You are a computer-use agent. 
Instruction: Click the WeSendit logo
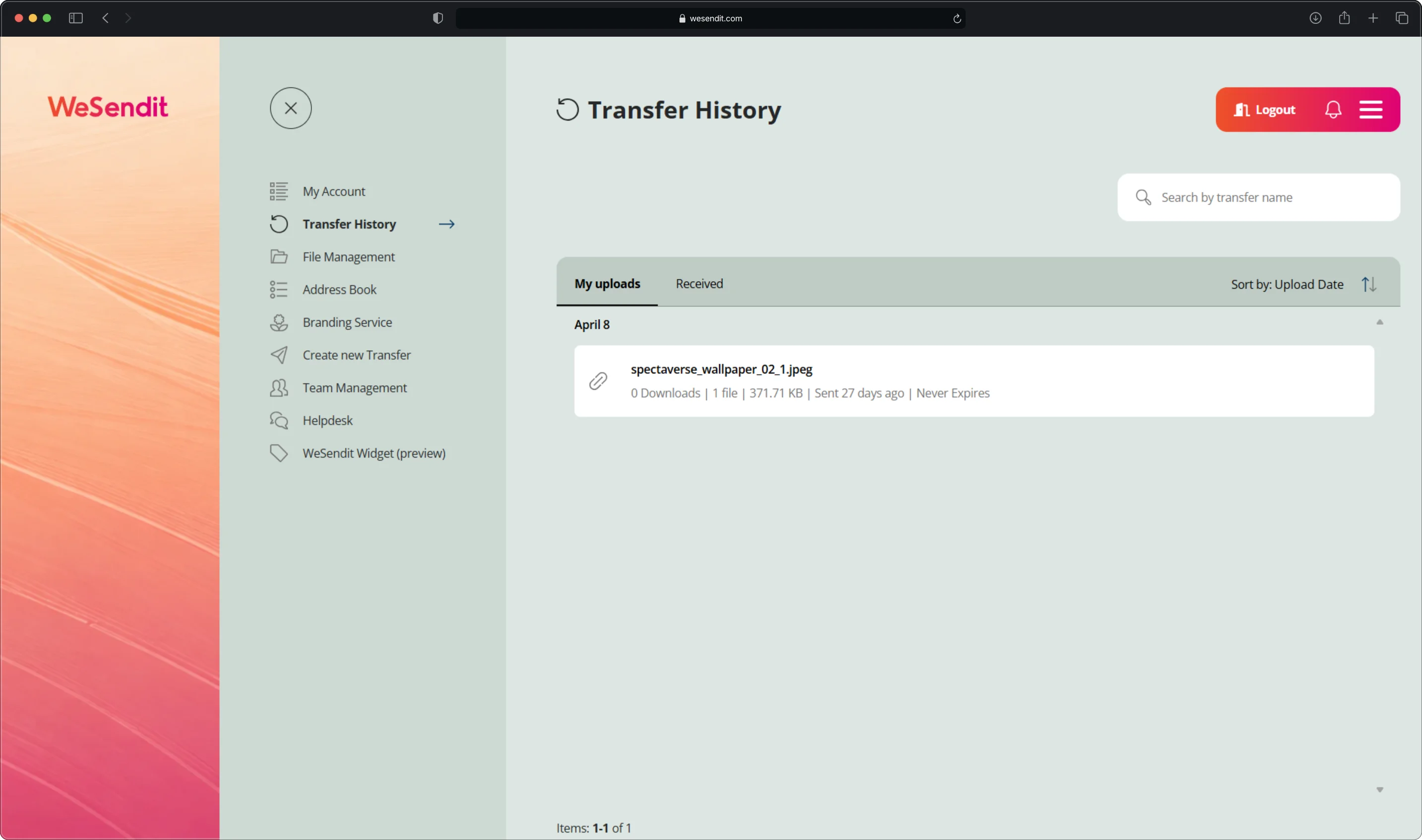pyautogui.click(x=108, y=107)
